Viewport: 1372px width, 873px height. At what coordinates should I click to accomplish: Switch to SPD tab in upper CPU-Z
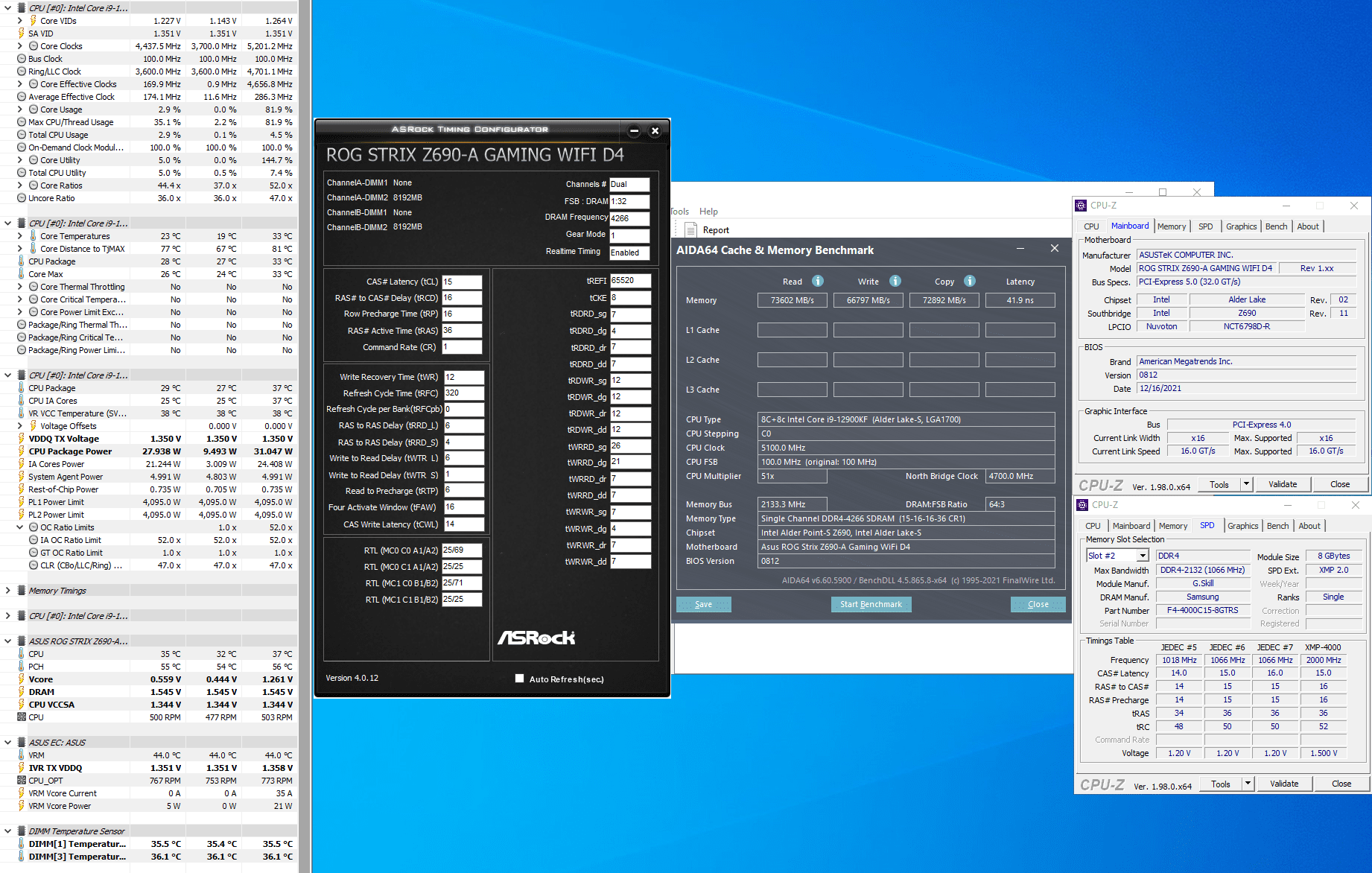1206,226
